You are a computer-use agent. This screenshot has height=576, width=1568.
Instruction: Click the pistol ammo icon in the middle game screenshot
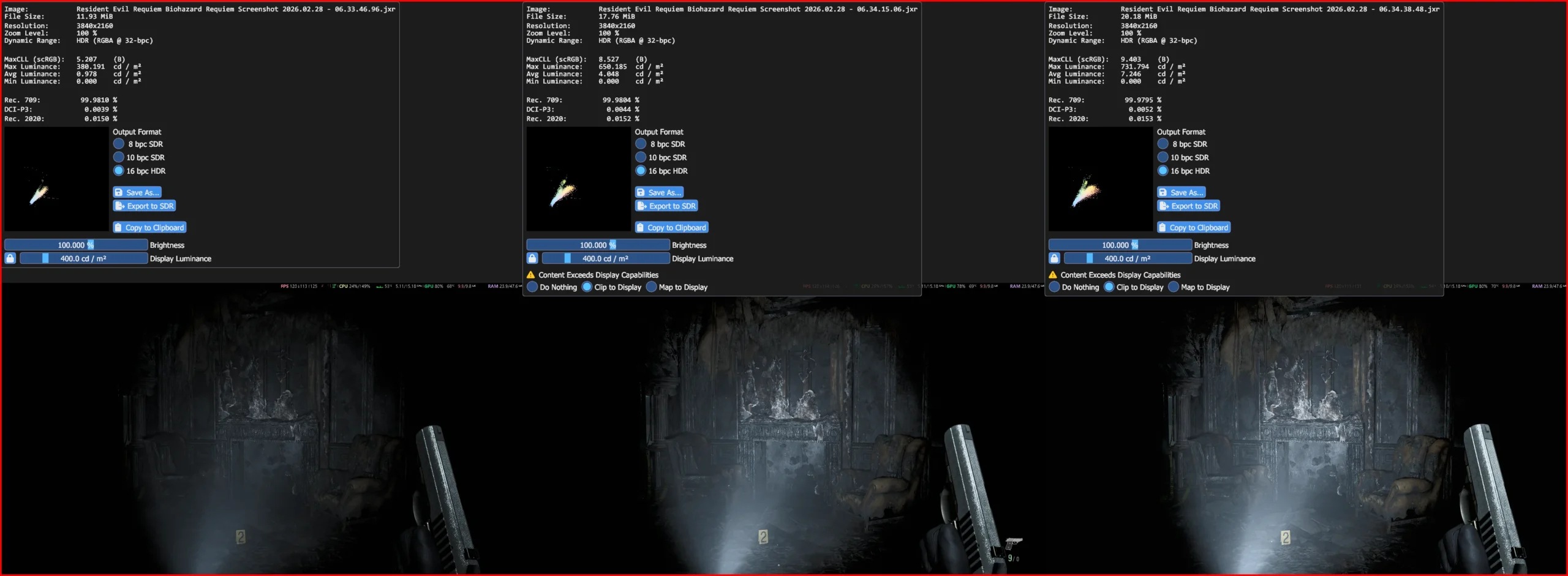pyautogui.click(x=1013, y=543)
